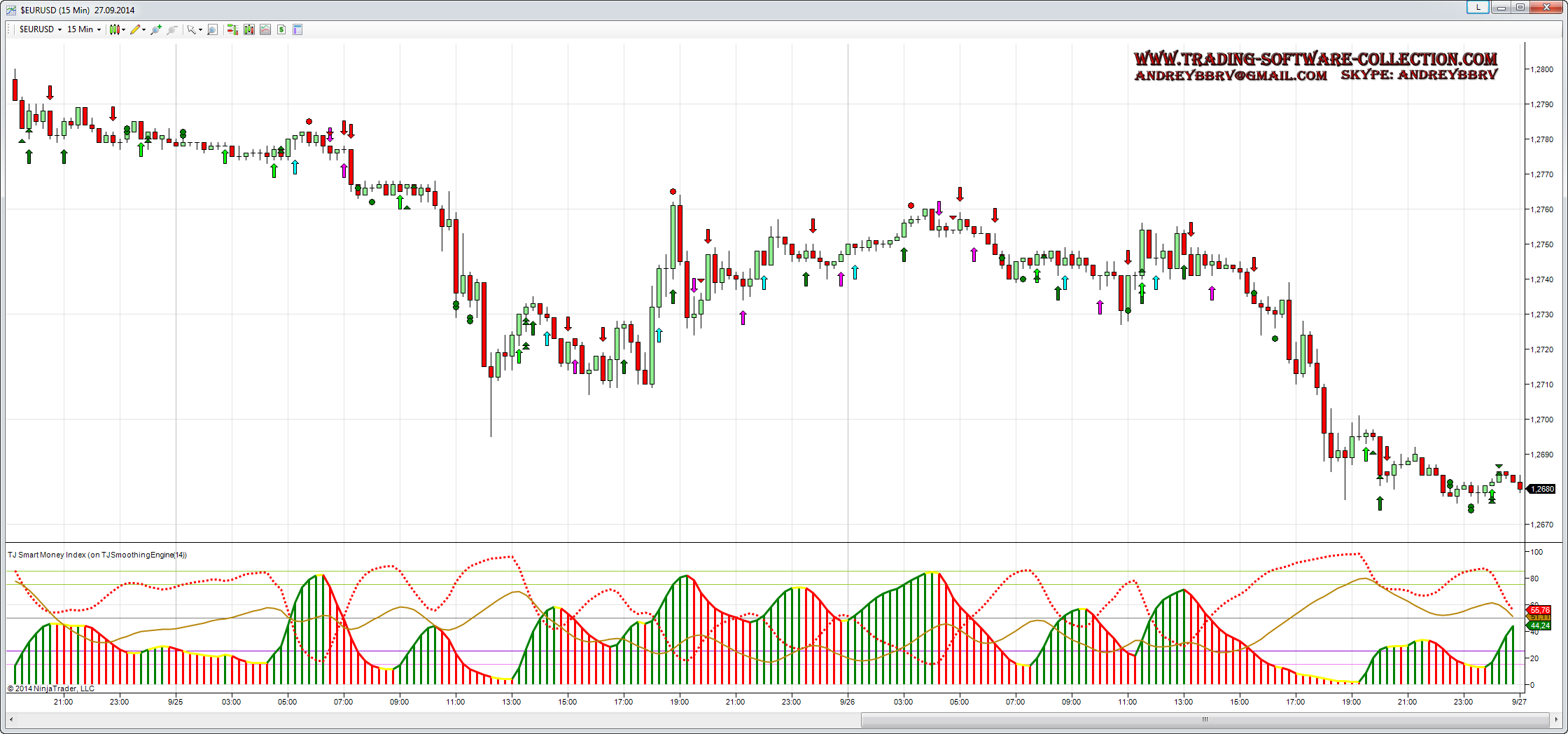1568x734 pixels.
Task: Open the chart Properties icon
Action: (x=297, y=29)
